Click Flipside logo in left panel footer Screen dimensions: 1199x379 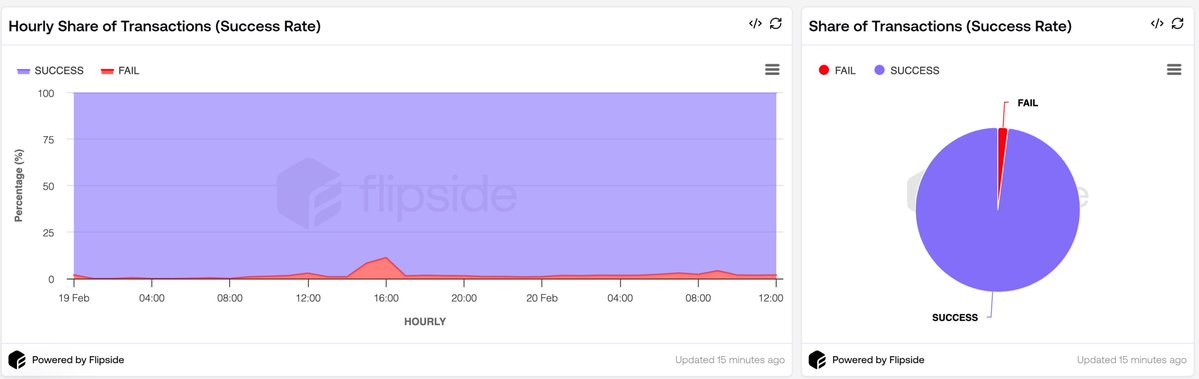click(17, 359)
